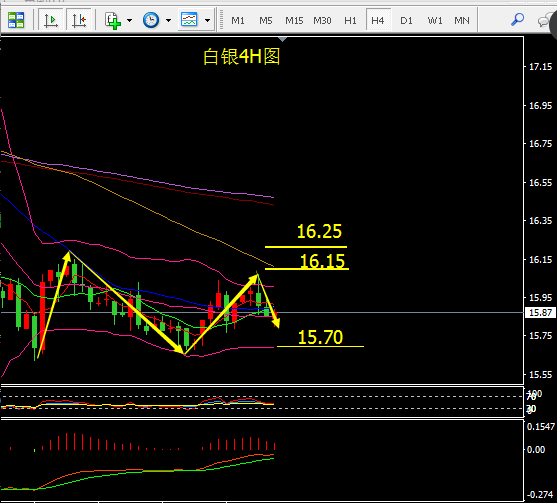Viewport: 557px width, 503px height.
Task: Open the chat bubbles icon
Action: 544,20
